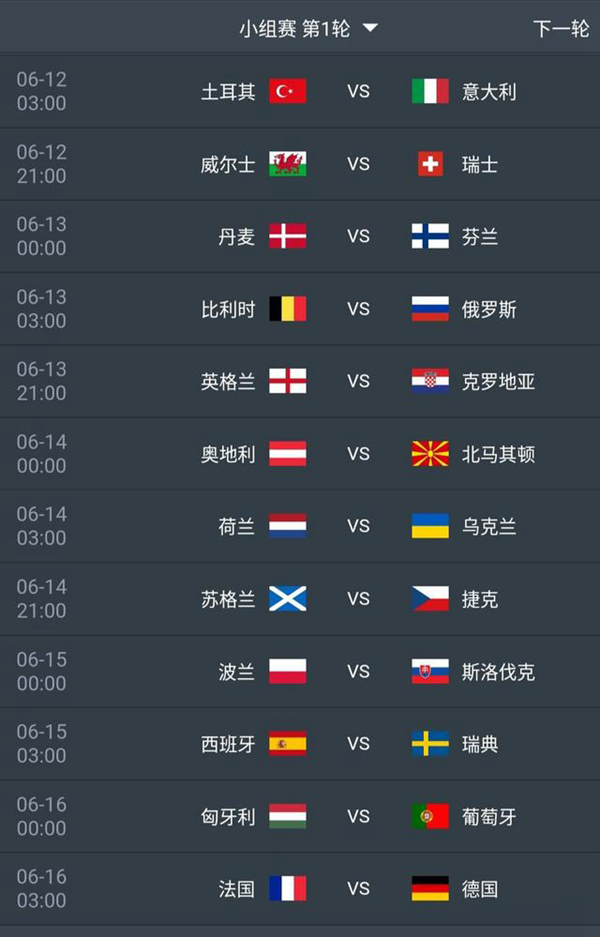Open the 06-15 03:00 match time
This screenshot has width=600, height=937.
42,744
